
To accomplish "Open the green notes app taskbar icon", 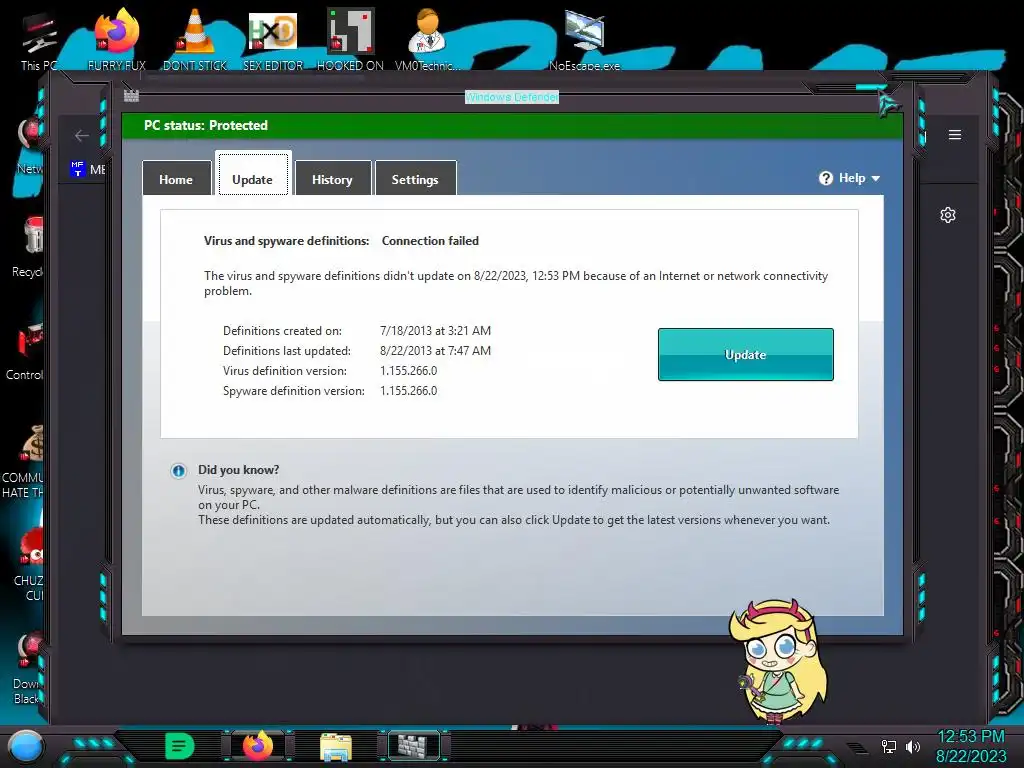I will pos(180,746).
